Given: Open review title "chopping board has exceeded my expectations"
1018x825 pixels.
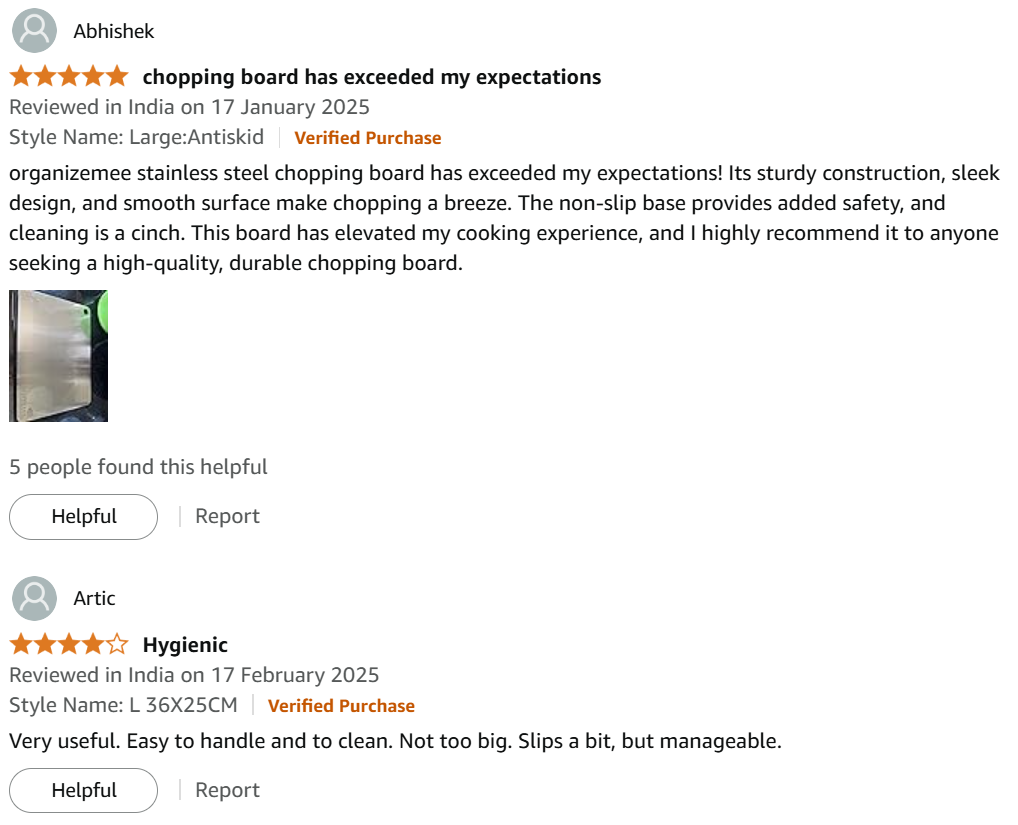Looking at the screenshot, I should tap(372, 77).
